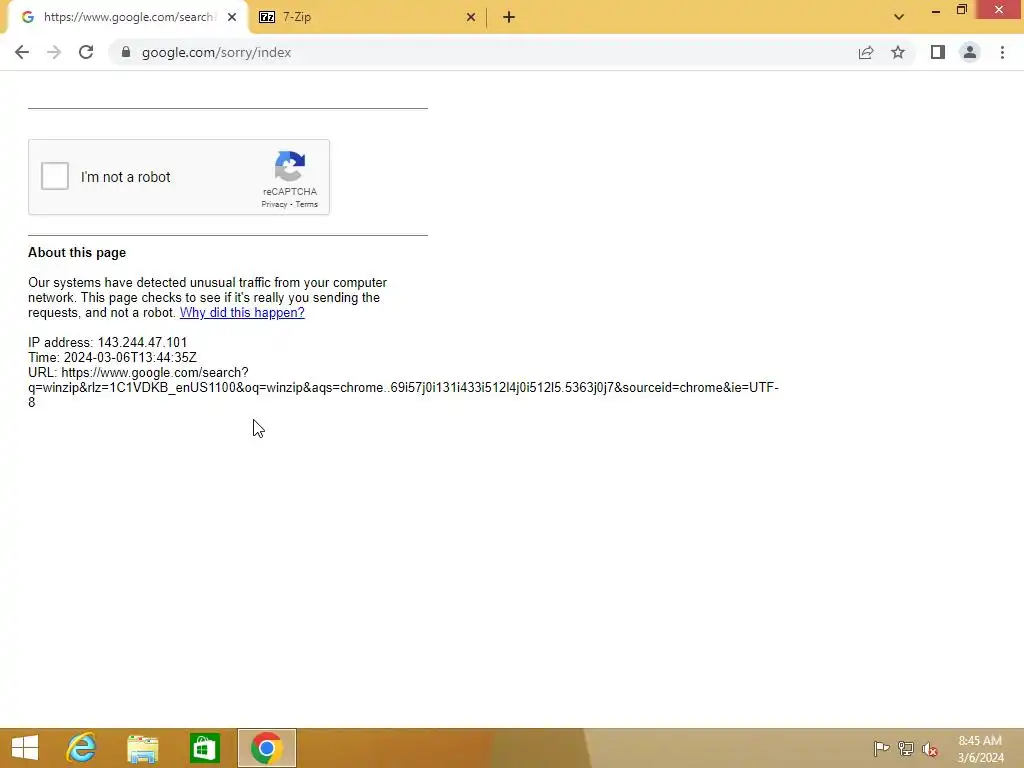
Task: Click the Google favicon on first tab
Action: [27, 17]
